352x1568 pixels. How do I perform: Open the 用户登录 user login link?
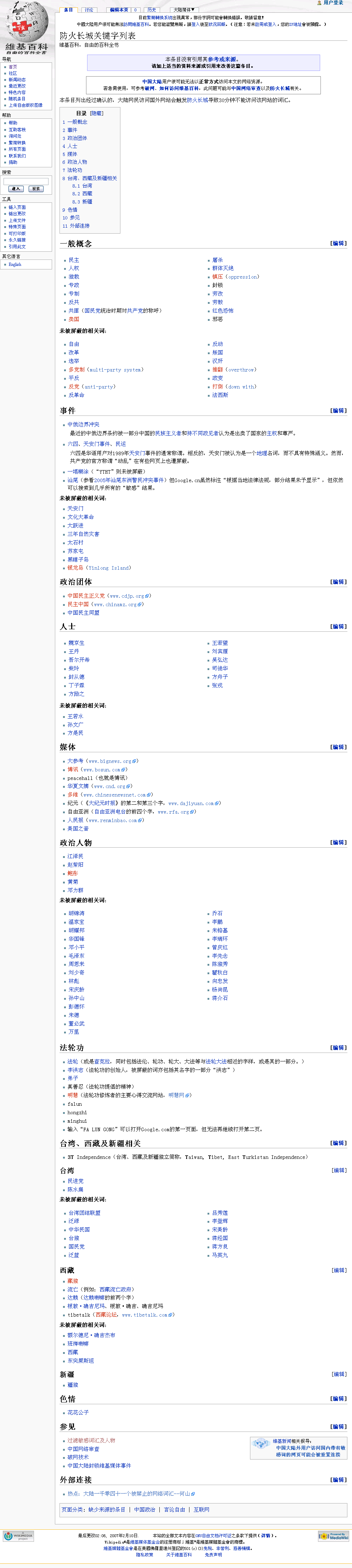coord(333,3)
